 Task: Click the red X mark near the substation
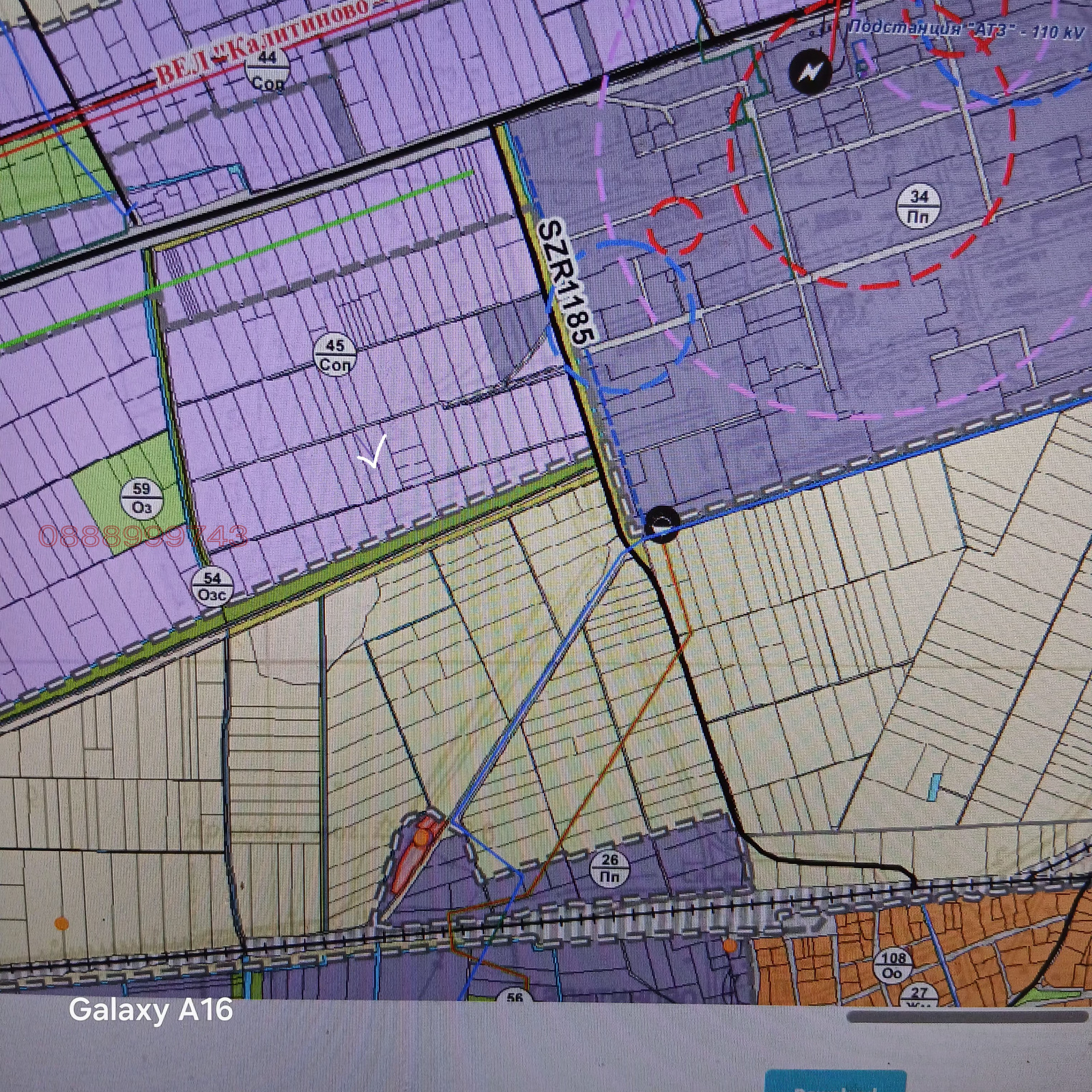981,45
